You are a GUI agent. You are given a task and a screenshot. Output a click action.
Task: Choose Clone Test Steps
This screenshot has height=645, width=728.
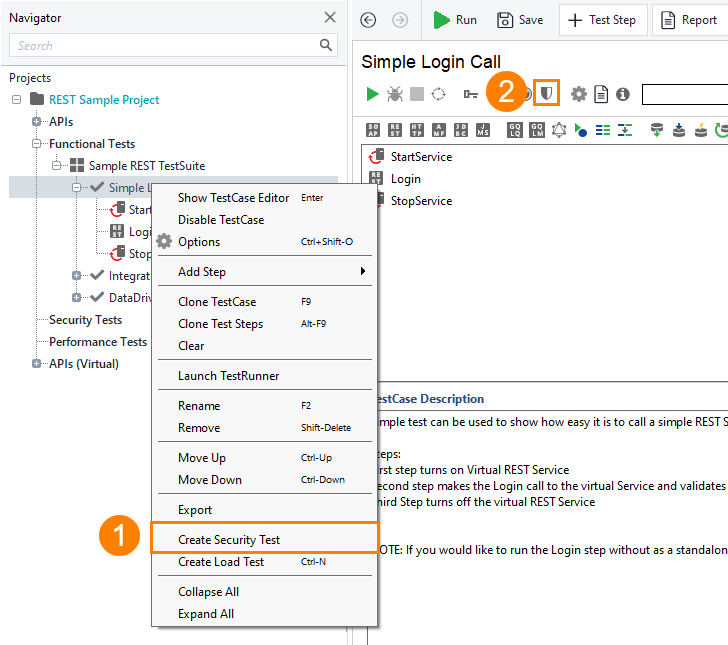point(265,324)
